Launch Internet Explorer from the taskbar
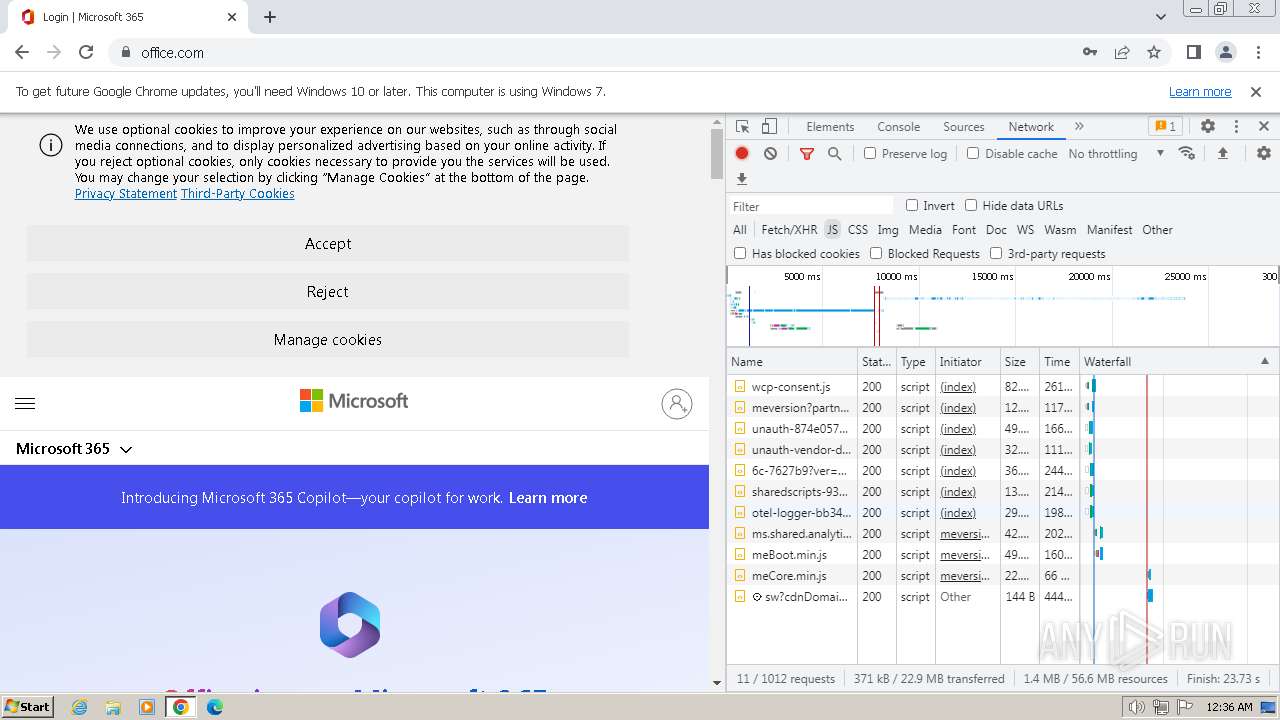This screenshot has height=720, width=1280. (x=80, y=706)
